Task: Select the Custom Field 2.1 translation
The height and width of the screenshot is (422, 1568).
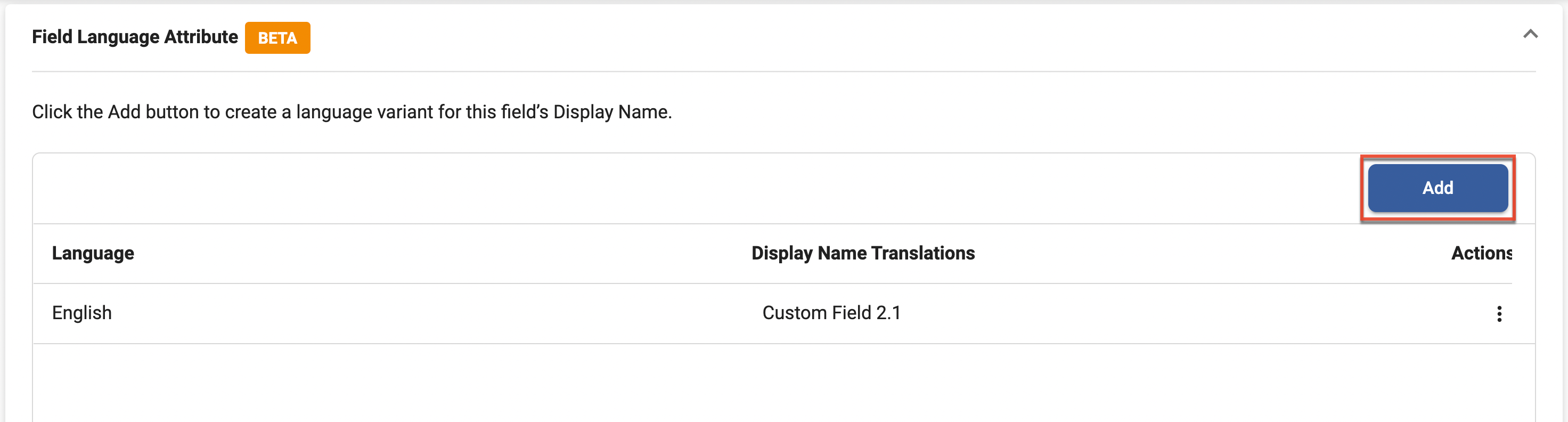Action: 831,313
